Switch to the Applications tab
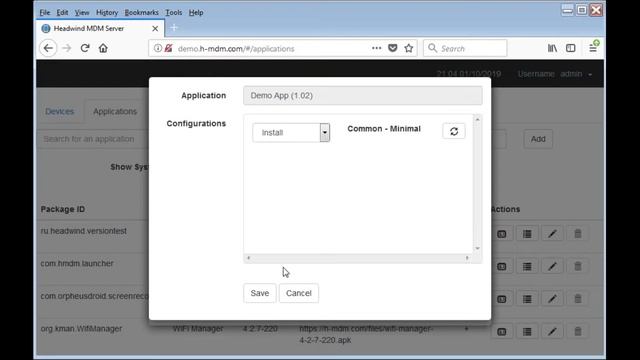Screen dimensions: 640x360 click(115, 111)
